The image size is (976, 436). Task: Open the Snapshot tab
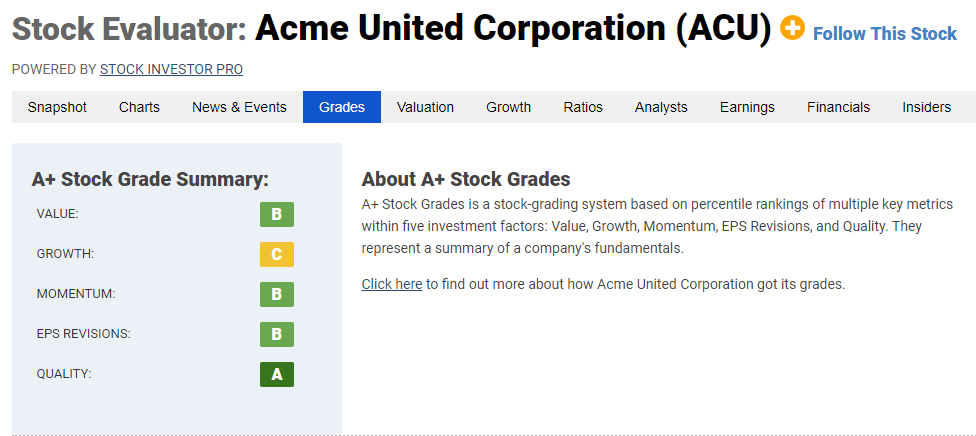(x=57, y=107)
